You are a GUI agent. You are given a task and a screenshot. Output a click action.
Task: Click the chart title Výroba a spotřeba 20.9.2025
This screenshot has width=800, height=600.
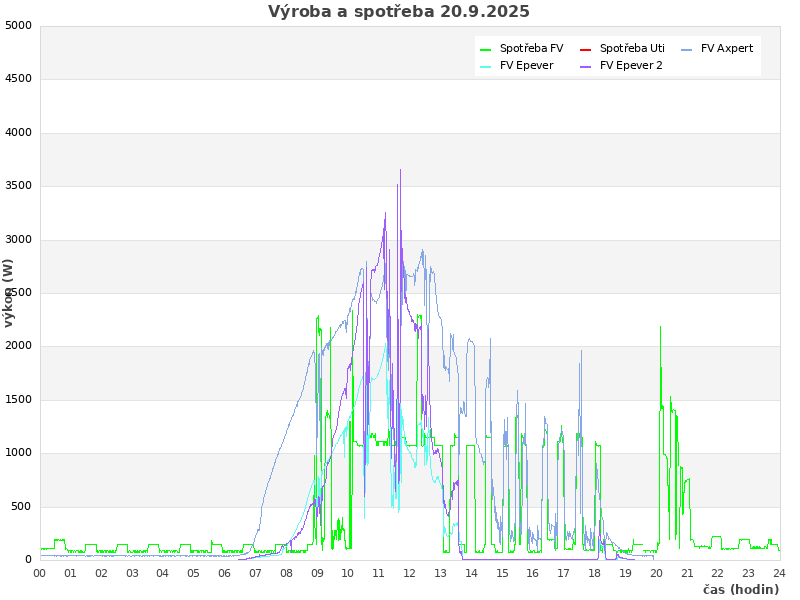(399, 12)
